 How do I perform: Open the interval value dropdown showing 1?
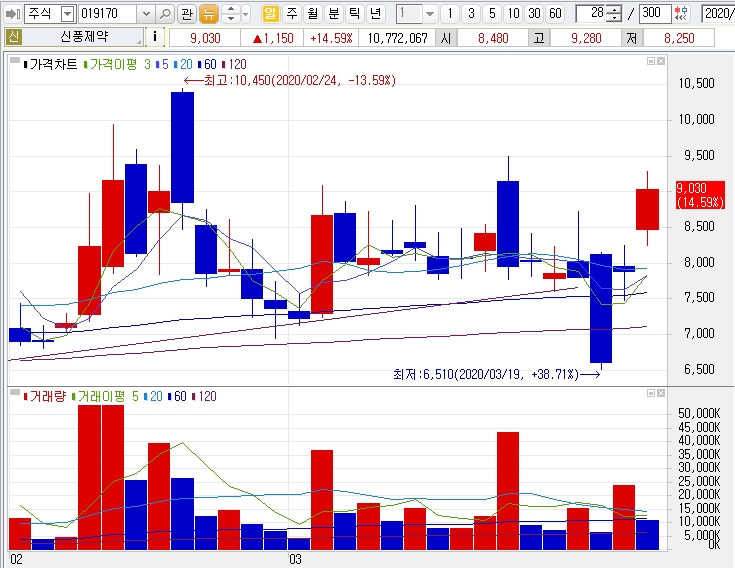coord(429,14)
